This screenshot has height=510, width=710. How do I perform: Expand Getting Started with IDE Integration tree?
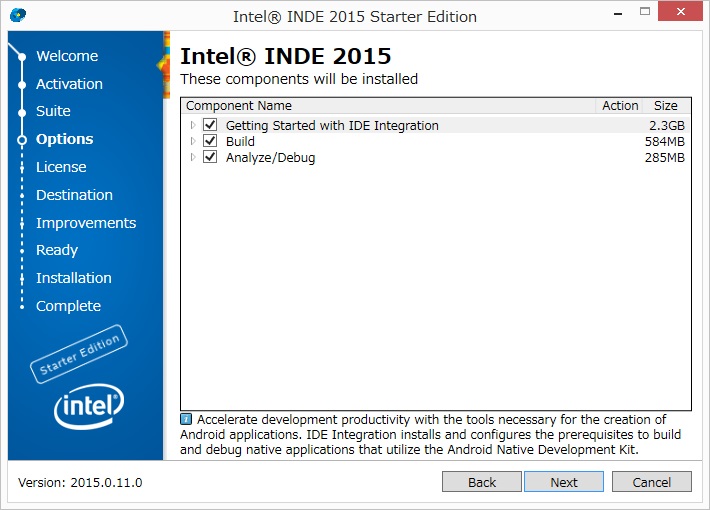[193, 125]
